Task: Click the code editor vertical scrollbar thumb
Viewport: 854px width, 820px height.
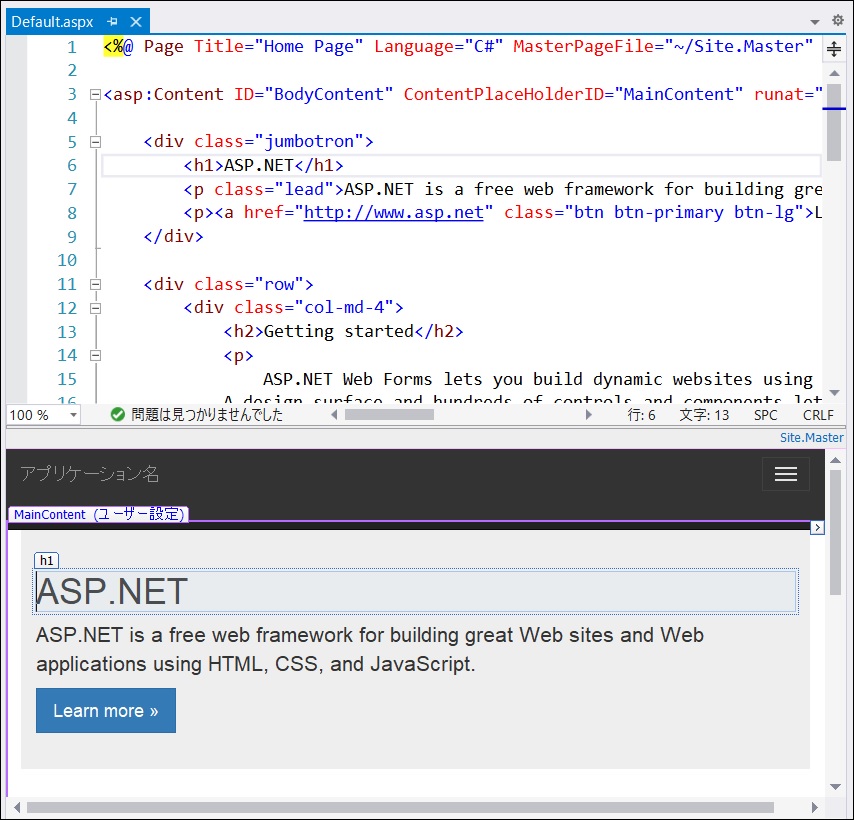Action: click(x=834, y=123)
